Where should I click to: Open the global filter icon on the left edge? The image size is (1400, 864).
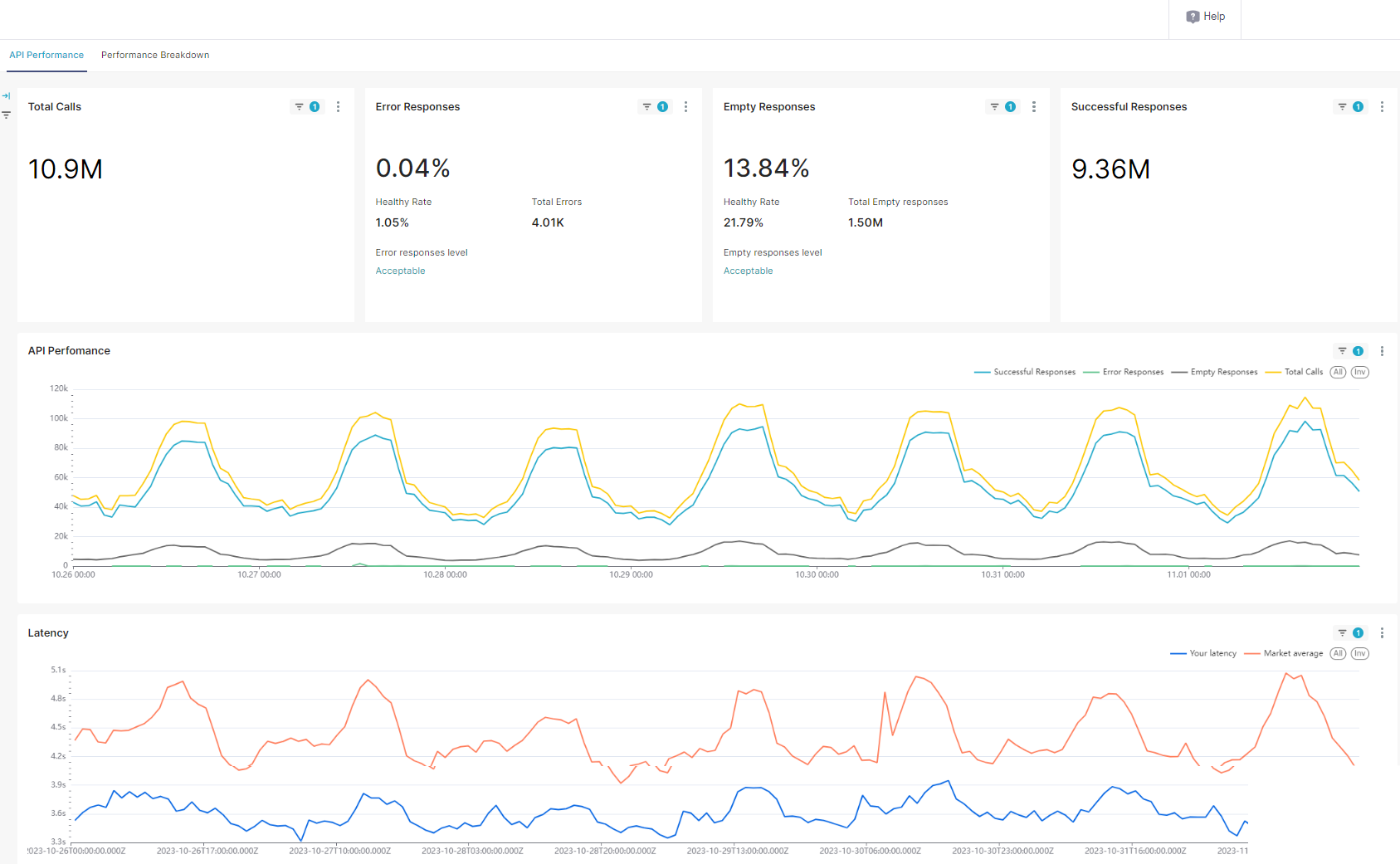tap(6, 115)
